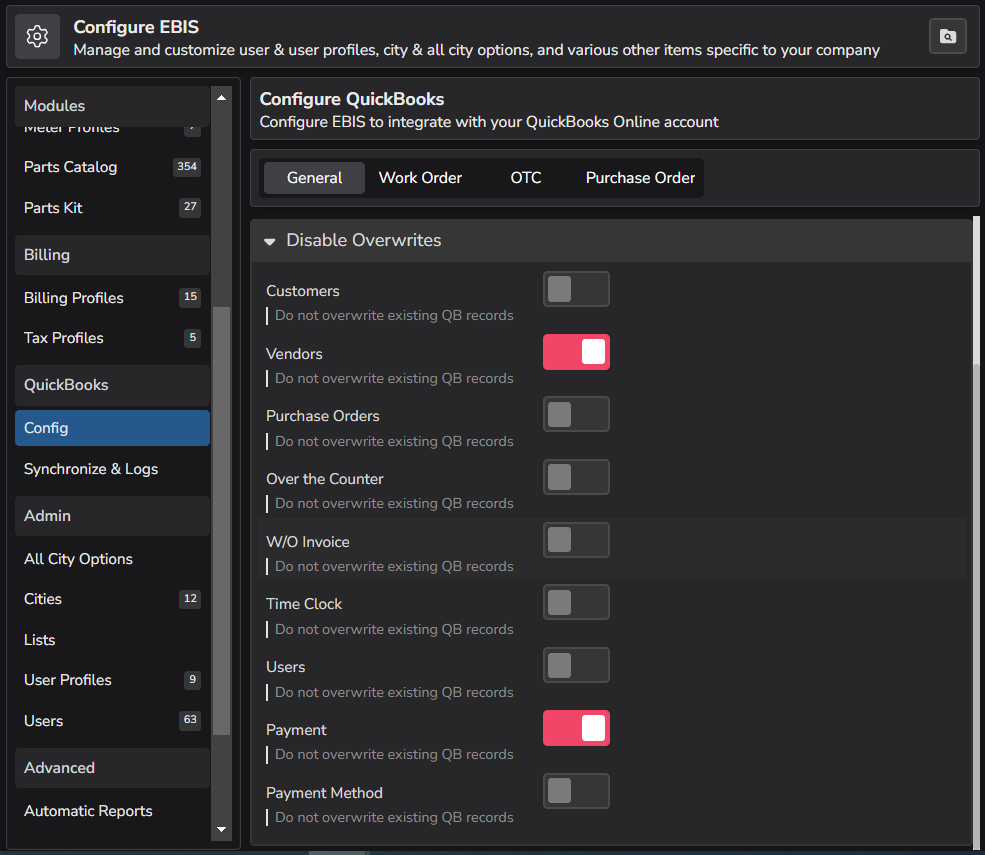Enable the Payment Method toggle
This screenshot has height=855, width=985.
[x=576, y=791]
